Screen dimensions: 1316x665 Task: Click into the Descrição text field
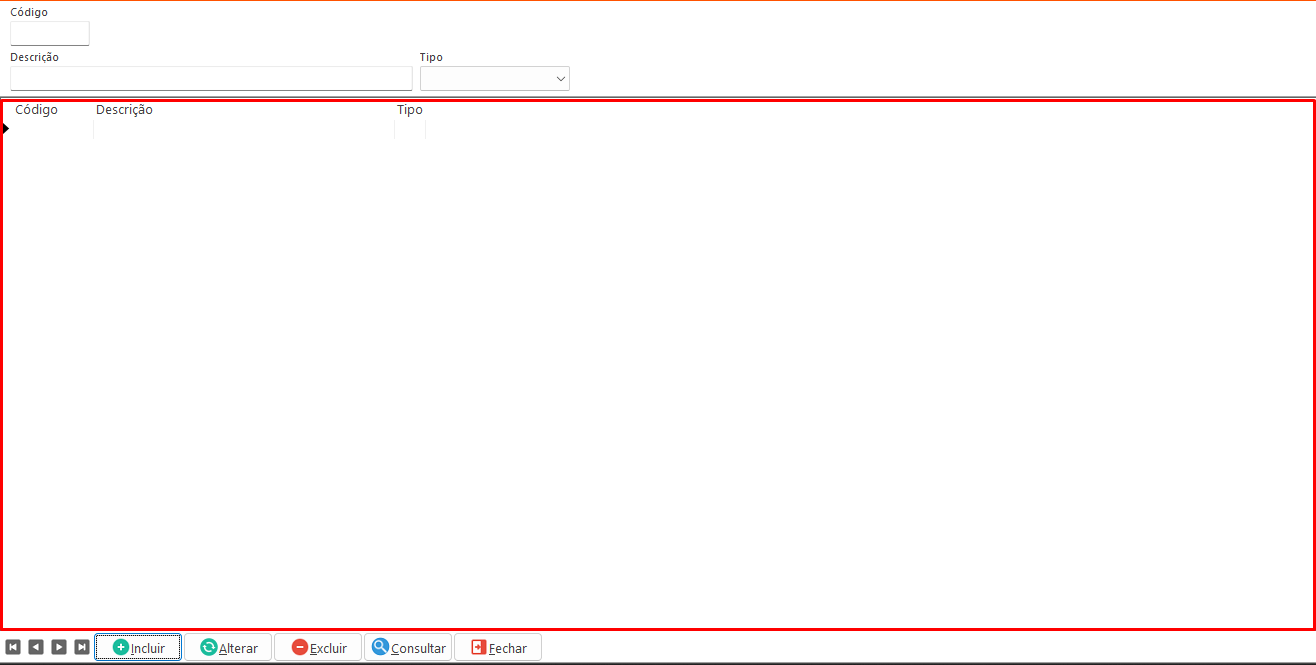coord(211,79)
